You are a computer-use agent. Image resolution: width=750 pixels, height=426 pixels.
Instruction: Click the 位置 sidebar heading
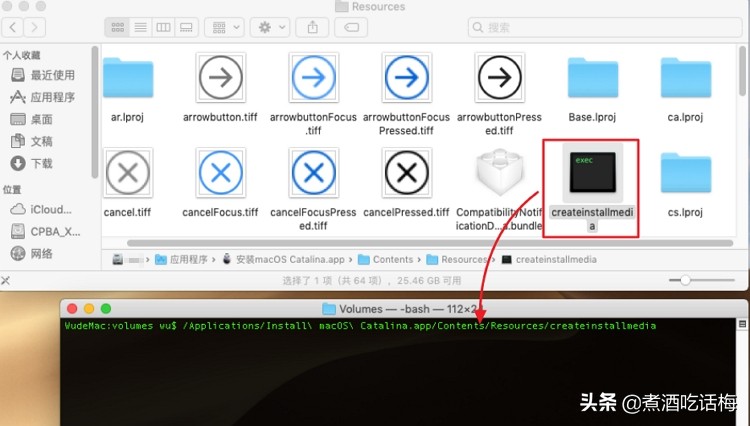(x=12, y=190)
